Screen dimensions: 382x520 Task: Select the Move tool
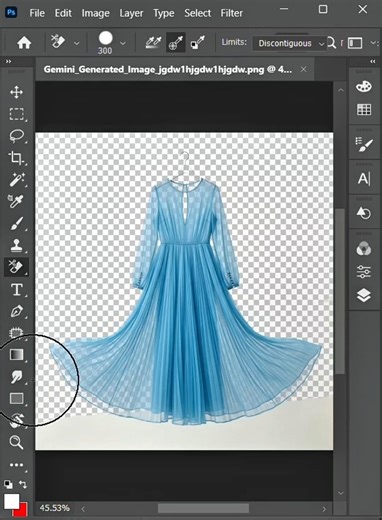click(x=16, y=92)
